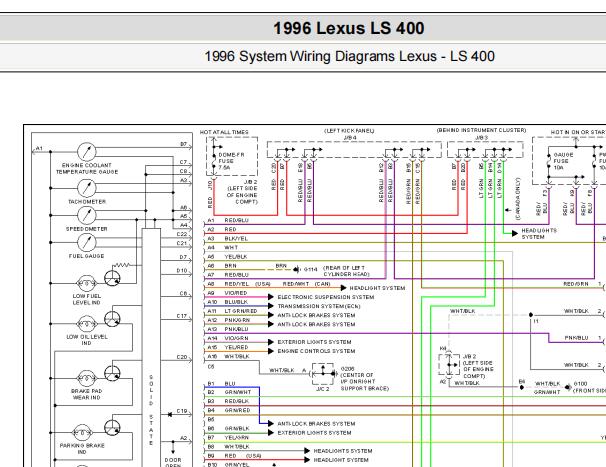Image resolution: width=606 pixels, height=467 pixels.
Task: Click the "LOW OIL LEVEL IND" label
Action: tap(87, 340)
